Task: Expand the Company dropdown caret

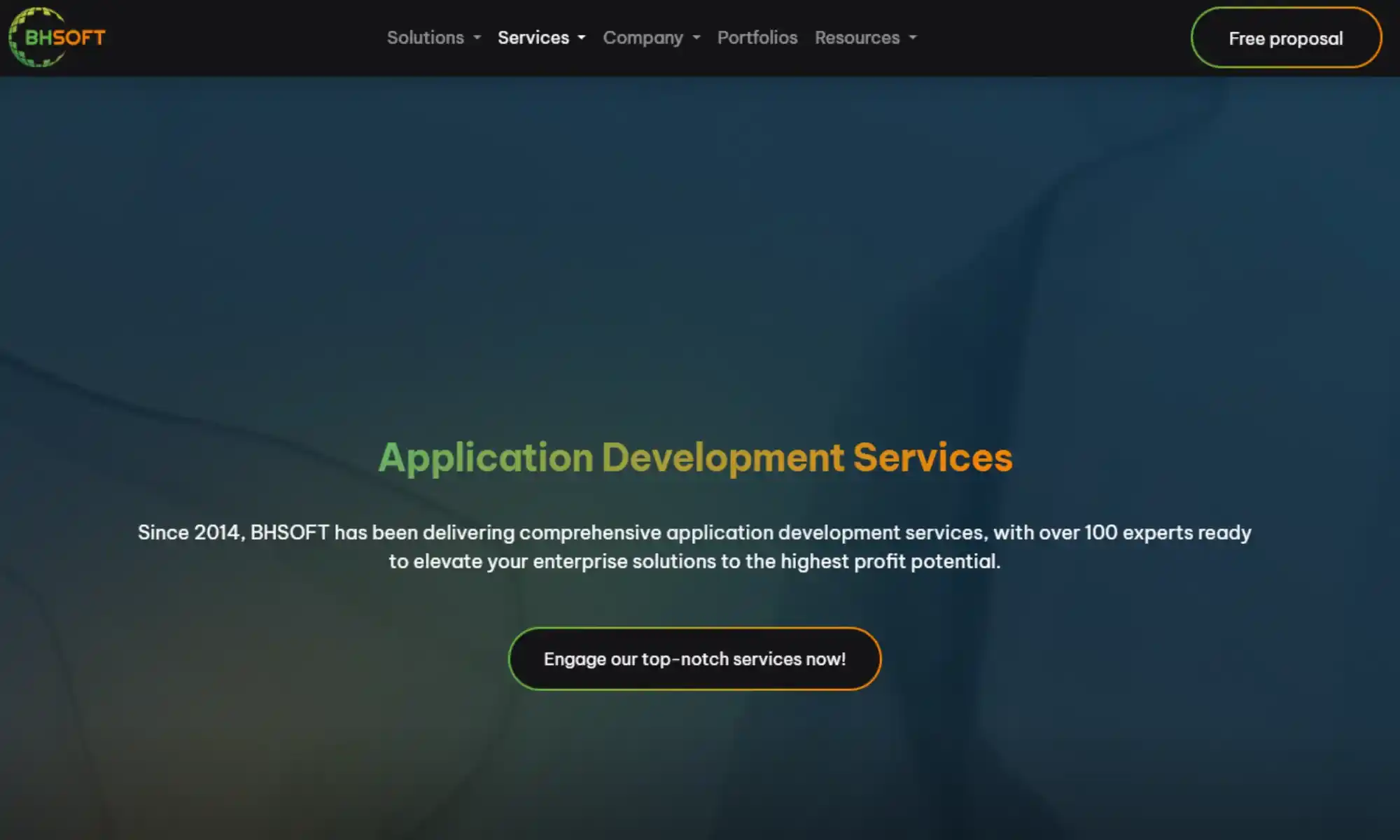Action: (696, 38)
